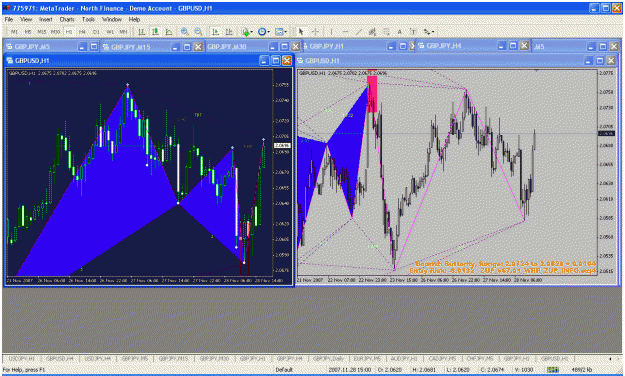
Task: Open the arrows objects tool
Action: (426, 32)
